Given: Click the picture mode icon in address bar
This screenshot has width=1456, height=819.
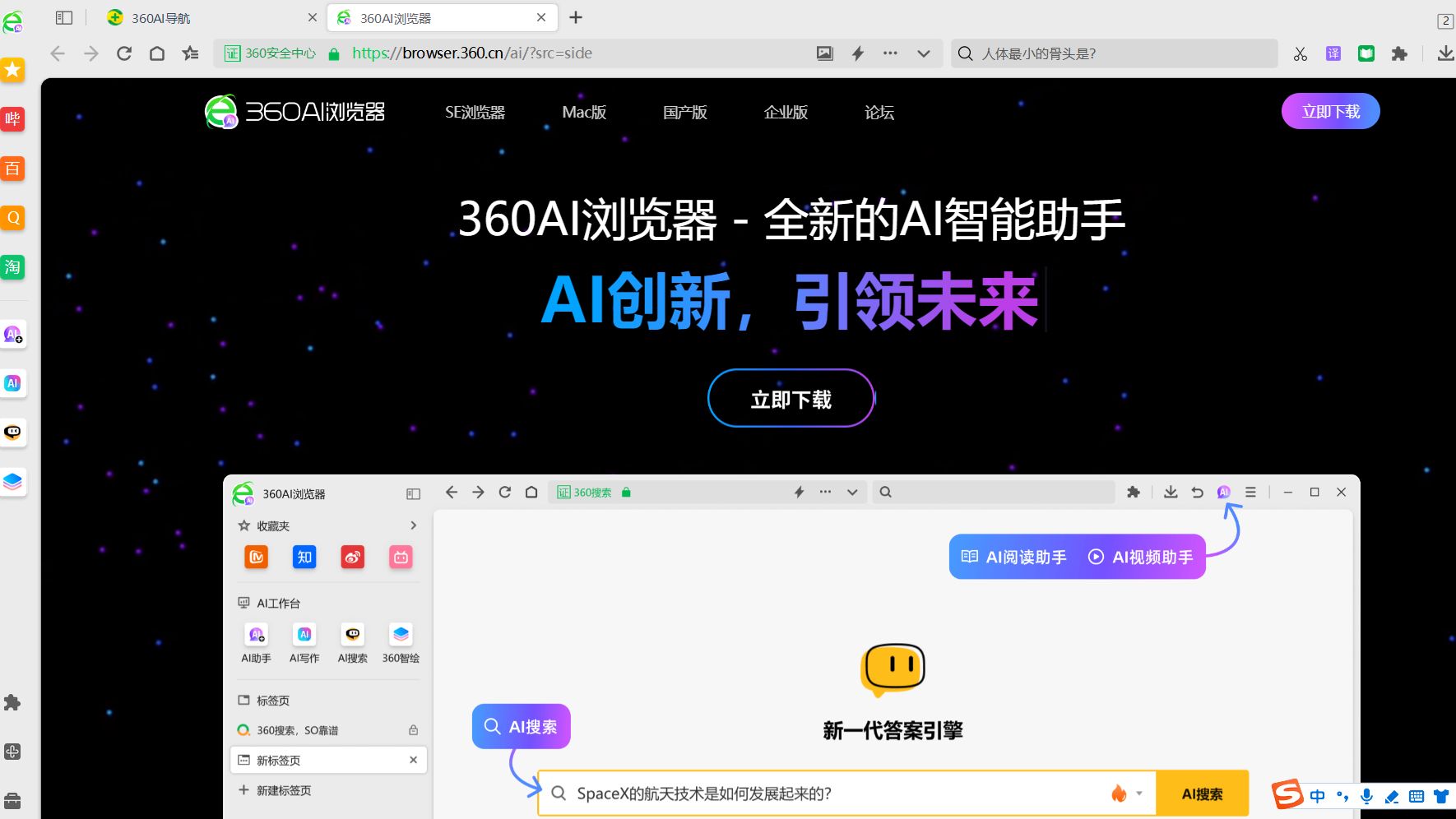Looking at the screenshot, I should coord(825,53).
